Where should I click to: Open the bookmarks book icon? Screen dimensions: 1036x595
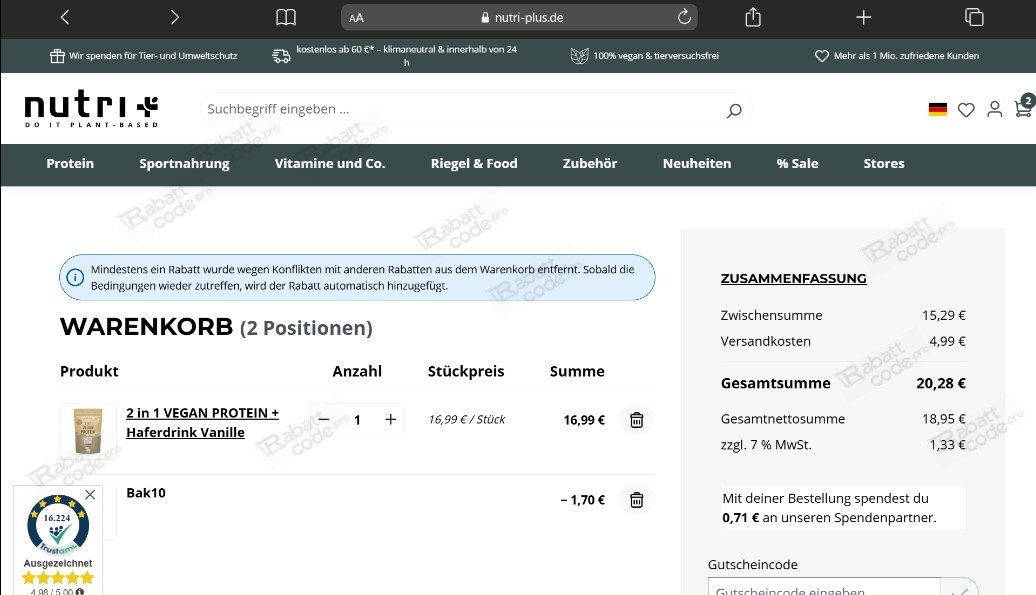click(285, 17)
